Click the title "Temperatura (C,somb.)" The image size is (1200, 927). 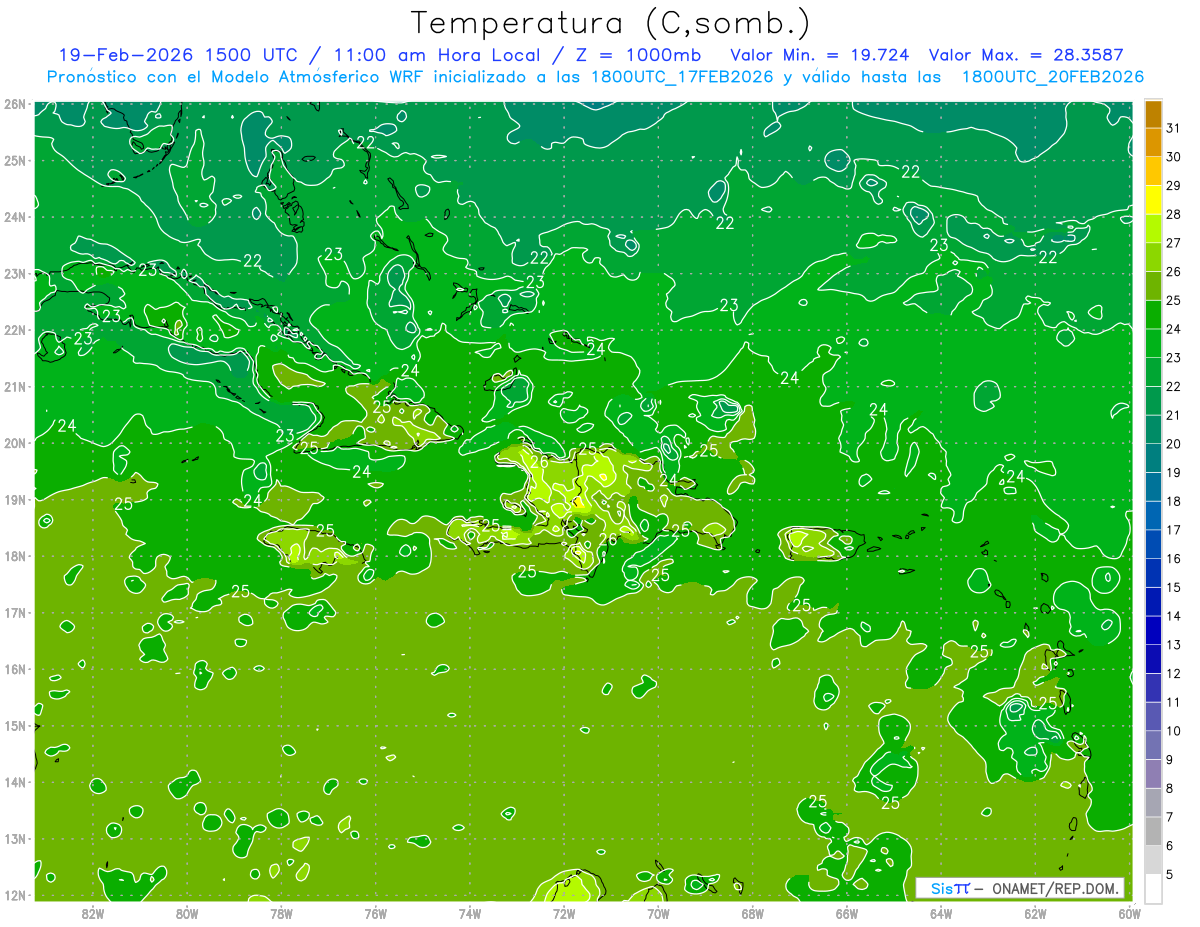611,23
